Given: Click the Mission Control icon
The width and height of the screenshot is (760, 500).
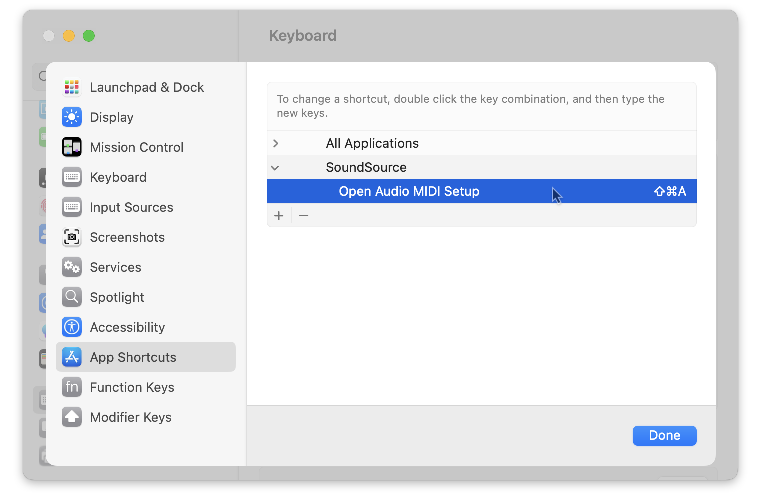Looking at the screenshot, I should pos(72,147).
